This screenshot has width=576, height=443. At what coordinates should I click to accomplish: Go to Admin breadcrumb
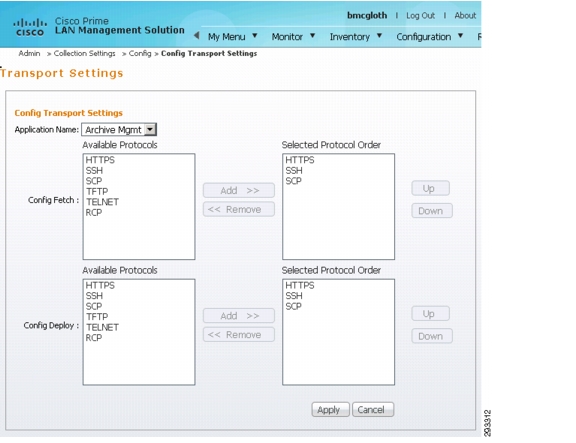29,53
